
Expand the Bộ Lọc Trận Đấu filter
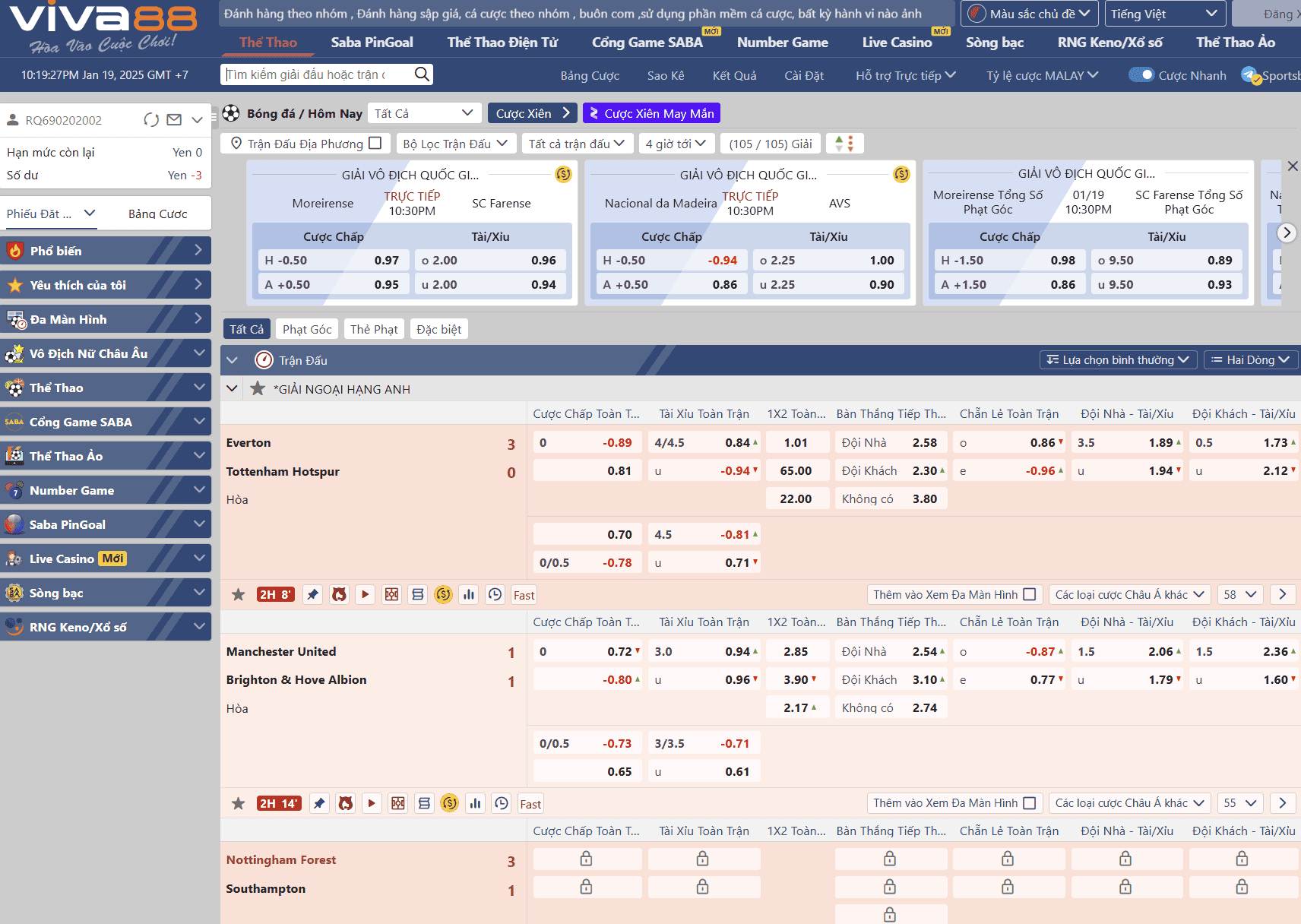pos(455,144)
